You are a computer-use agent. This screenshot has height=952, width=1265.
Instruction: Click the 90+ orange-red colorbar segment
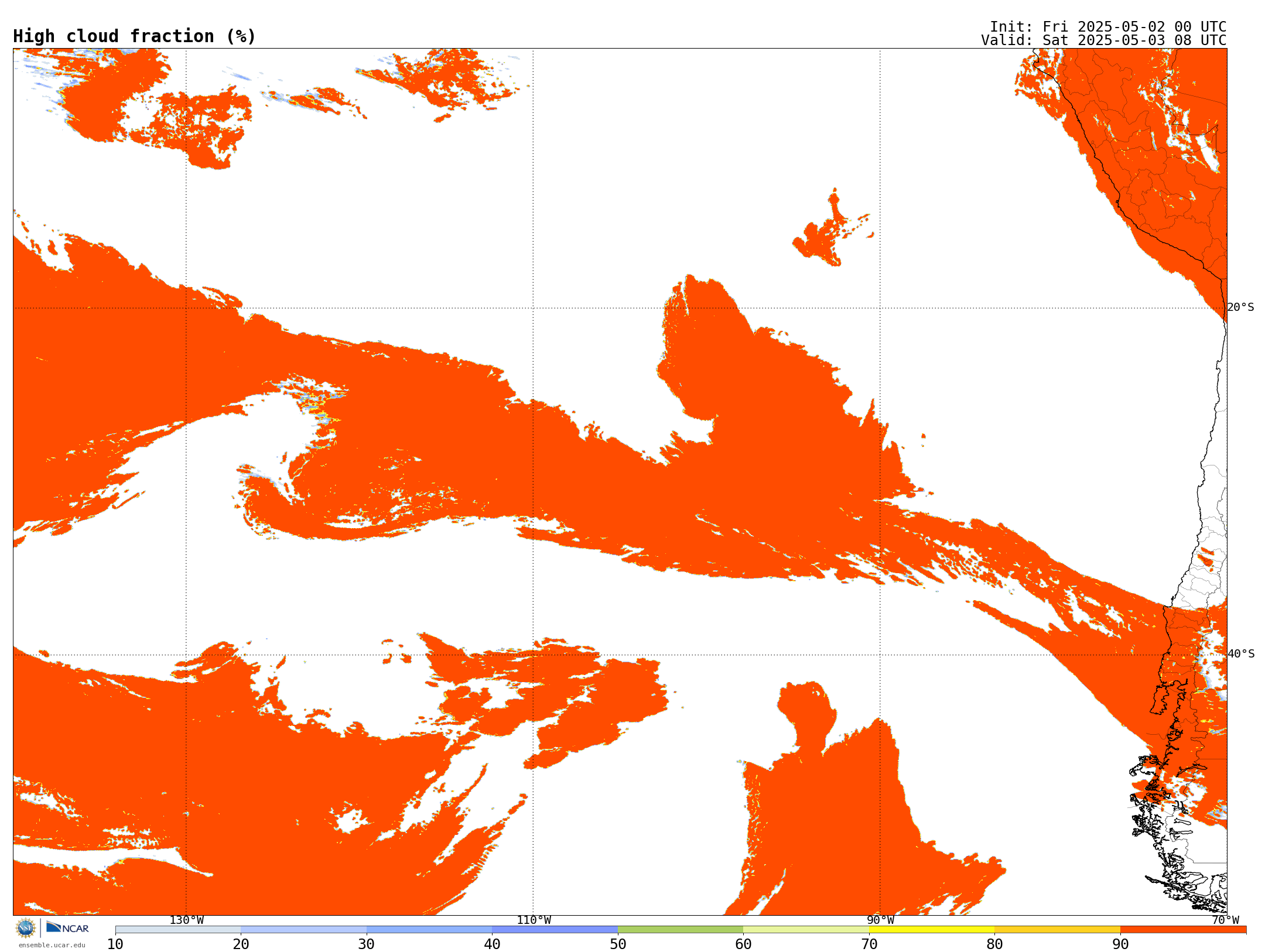(1183, 930)
